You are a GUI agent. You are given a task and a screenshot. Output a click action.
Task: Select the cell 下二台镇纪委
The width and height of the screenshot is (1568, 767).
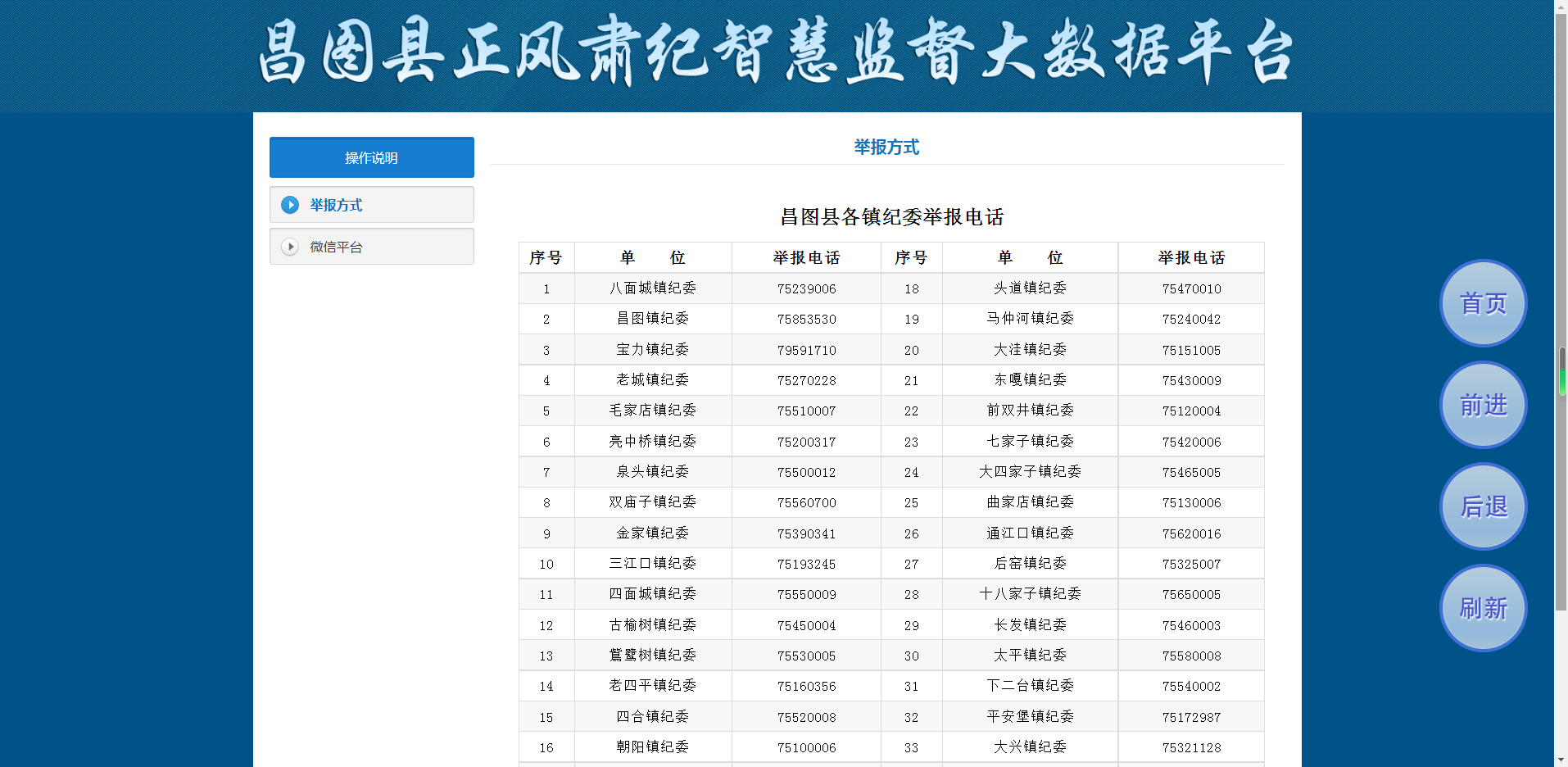pos(1031,686)
